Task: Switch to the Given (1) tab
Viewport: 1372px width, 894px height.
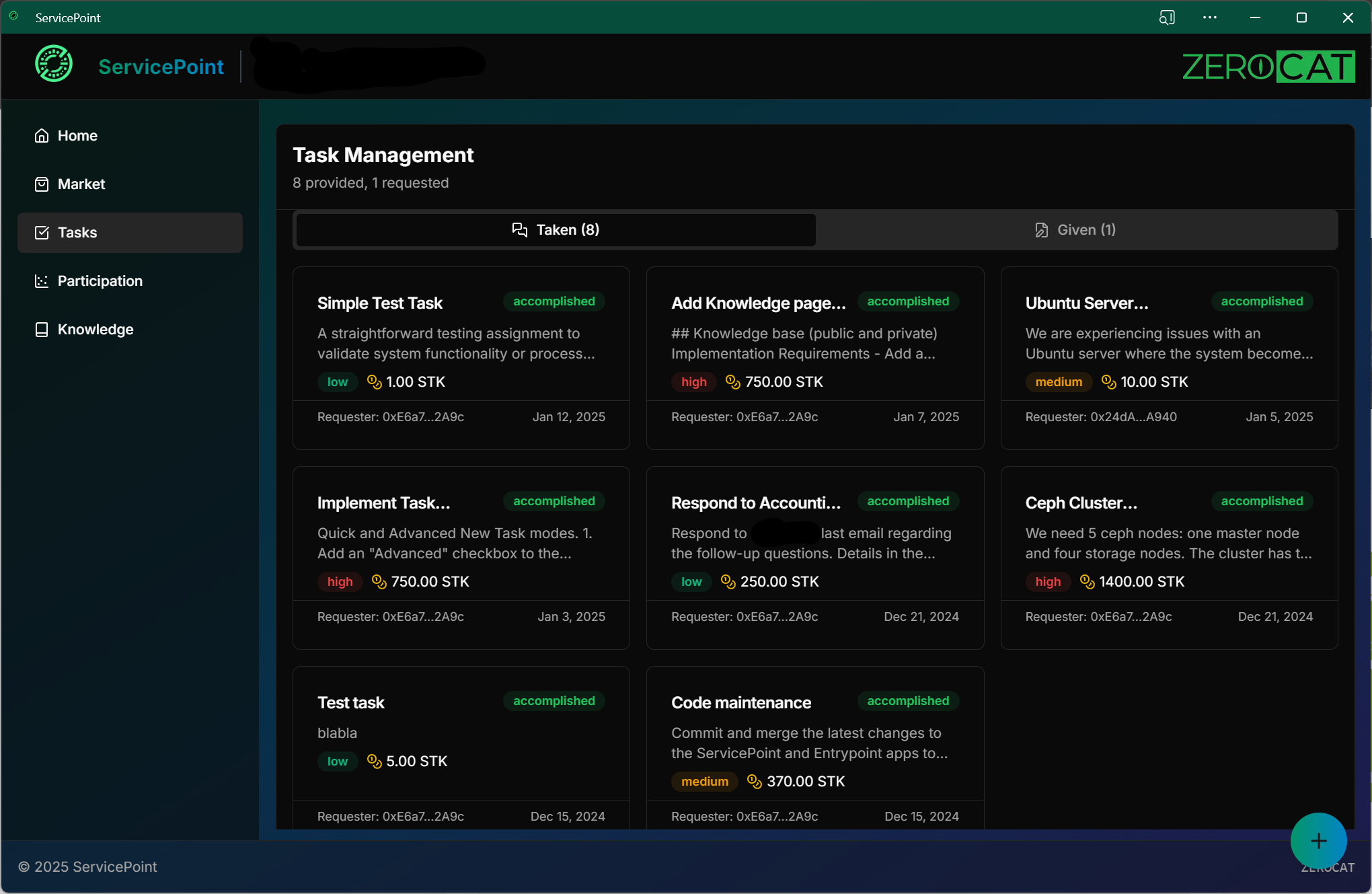Action: (1075, 230)
